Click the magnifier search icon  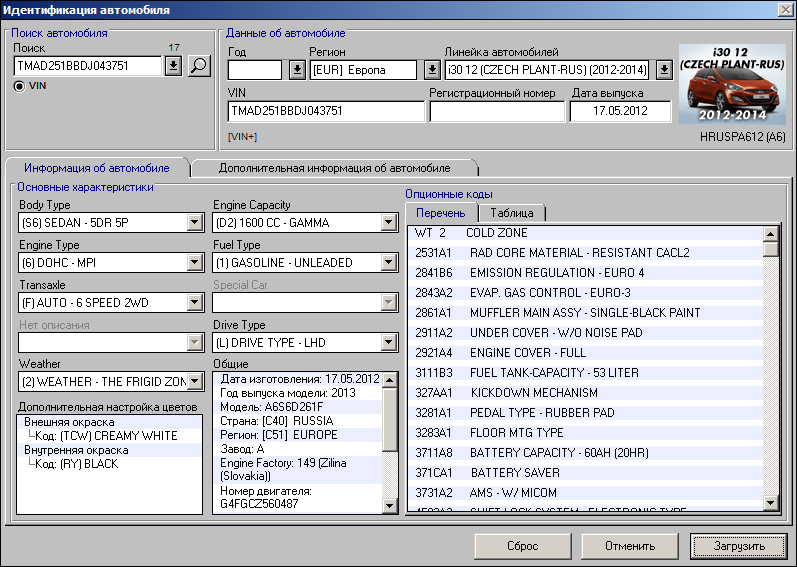199,66
